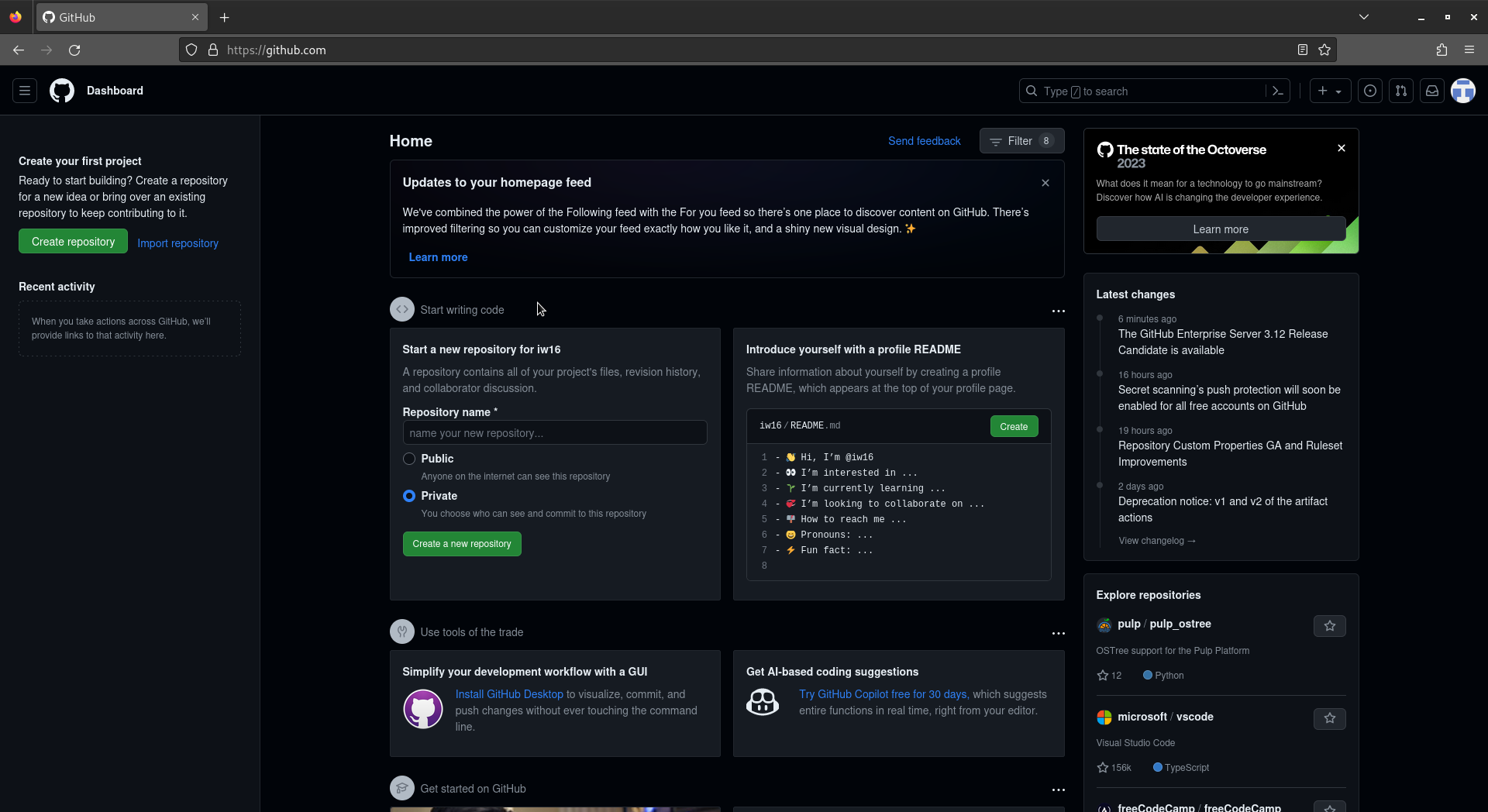Expand the create new plus dropdown
Viewport: 1488px width, 812px height.
pyautogui.click(x=1330, y=91)
